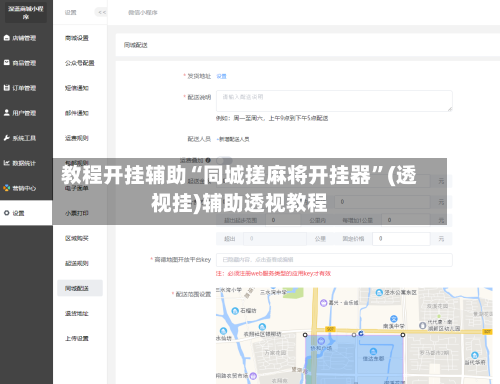Click the 超出 kilometre input field
Screen dimensions: 500x384
point(275,239)
